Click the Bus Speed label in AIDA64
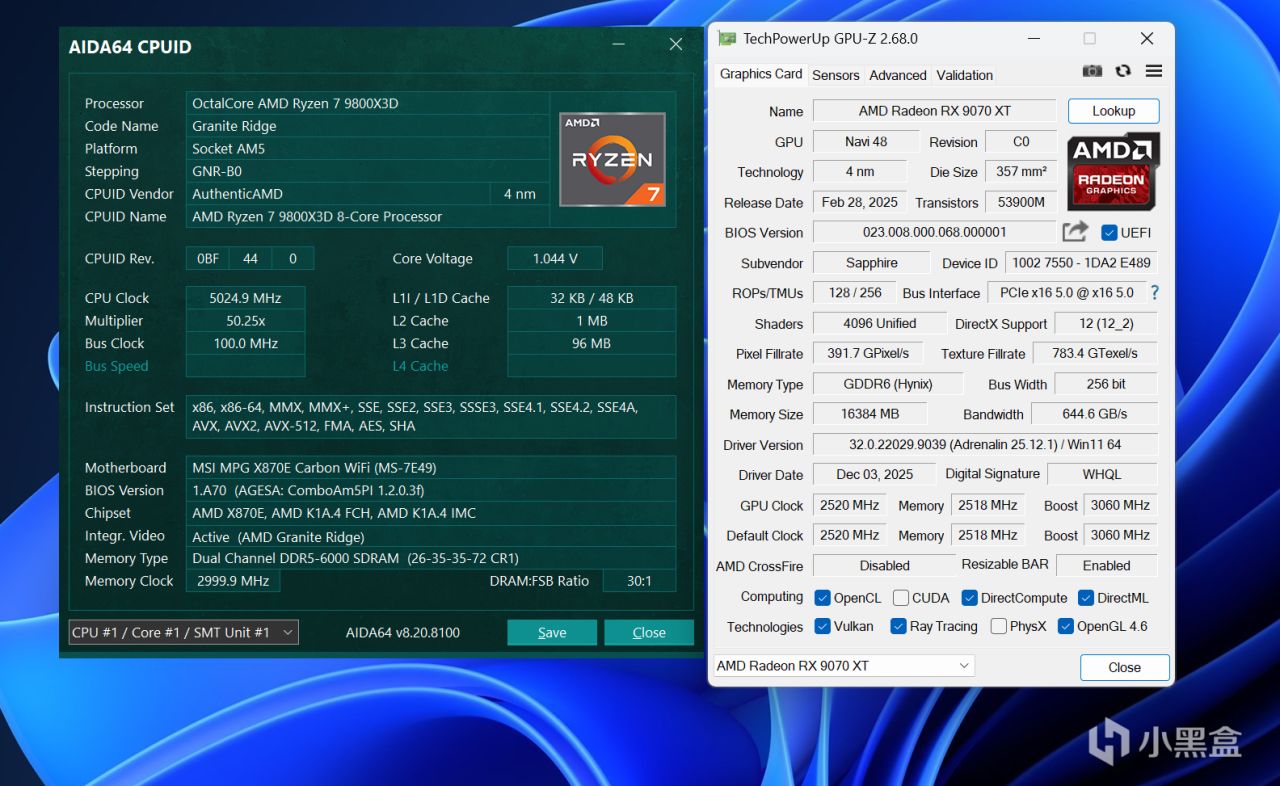This screenshot has width=1280, height=786. tap(116, 366)
